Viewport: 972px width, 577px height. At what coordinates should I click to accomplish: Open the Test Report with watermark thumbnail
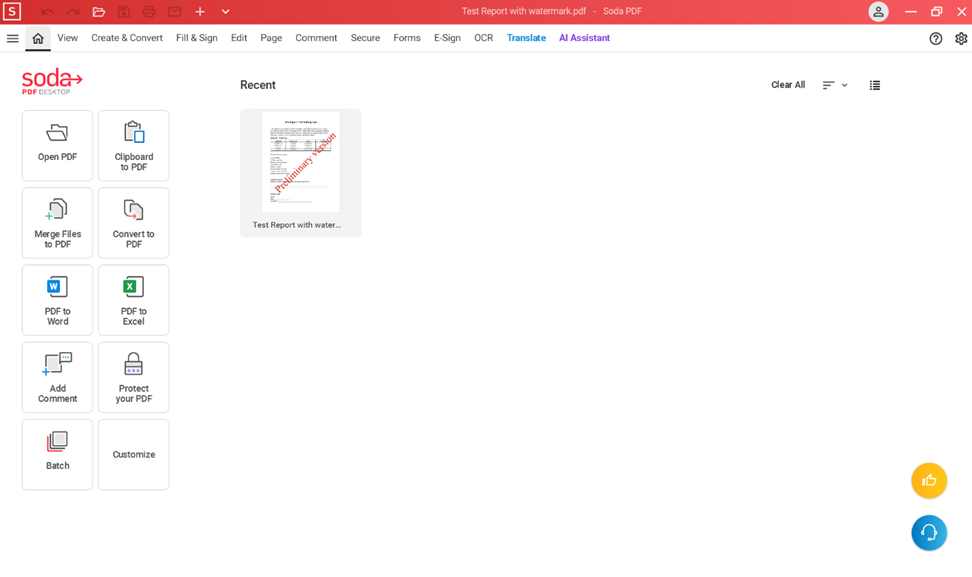click(x=300, y=163)
